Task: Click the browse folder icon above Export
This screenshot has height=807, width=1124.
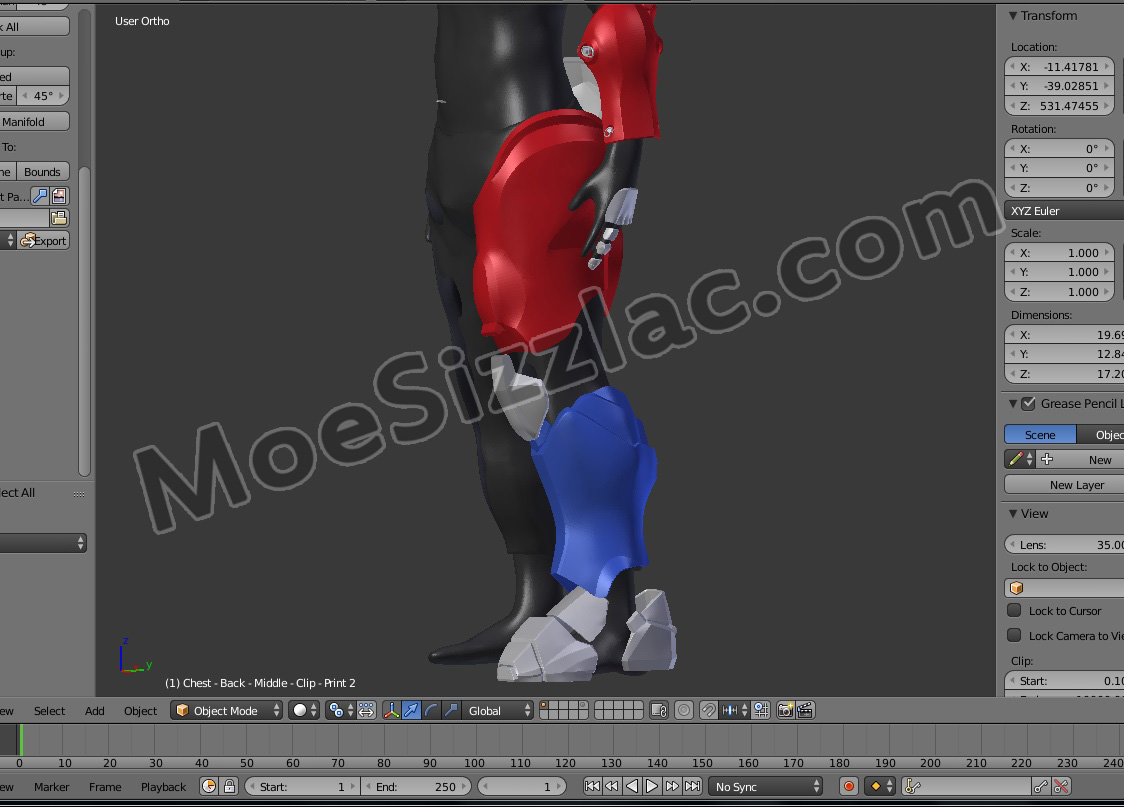Action: 59,217
